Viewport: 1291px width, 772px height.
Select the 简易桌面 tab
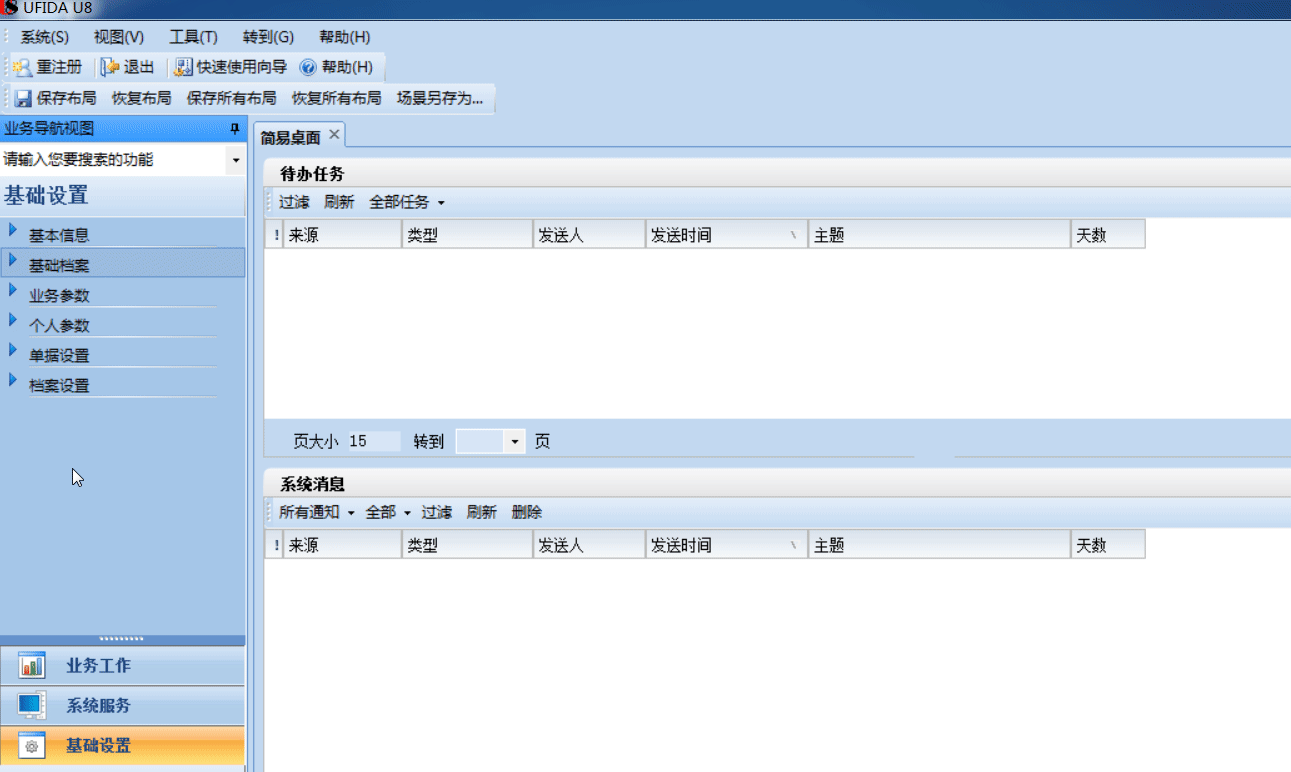291,136
